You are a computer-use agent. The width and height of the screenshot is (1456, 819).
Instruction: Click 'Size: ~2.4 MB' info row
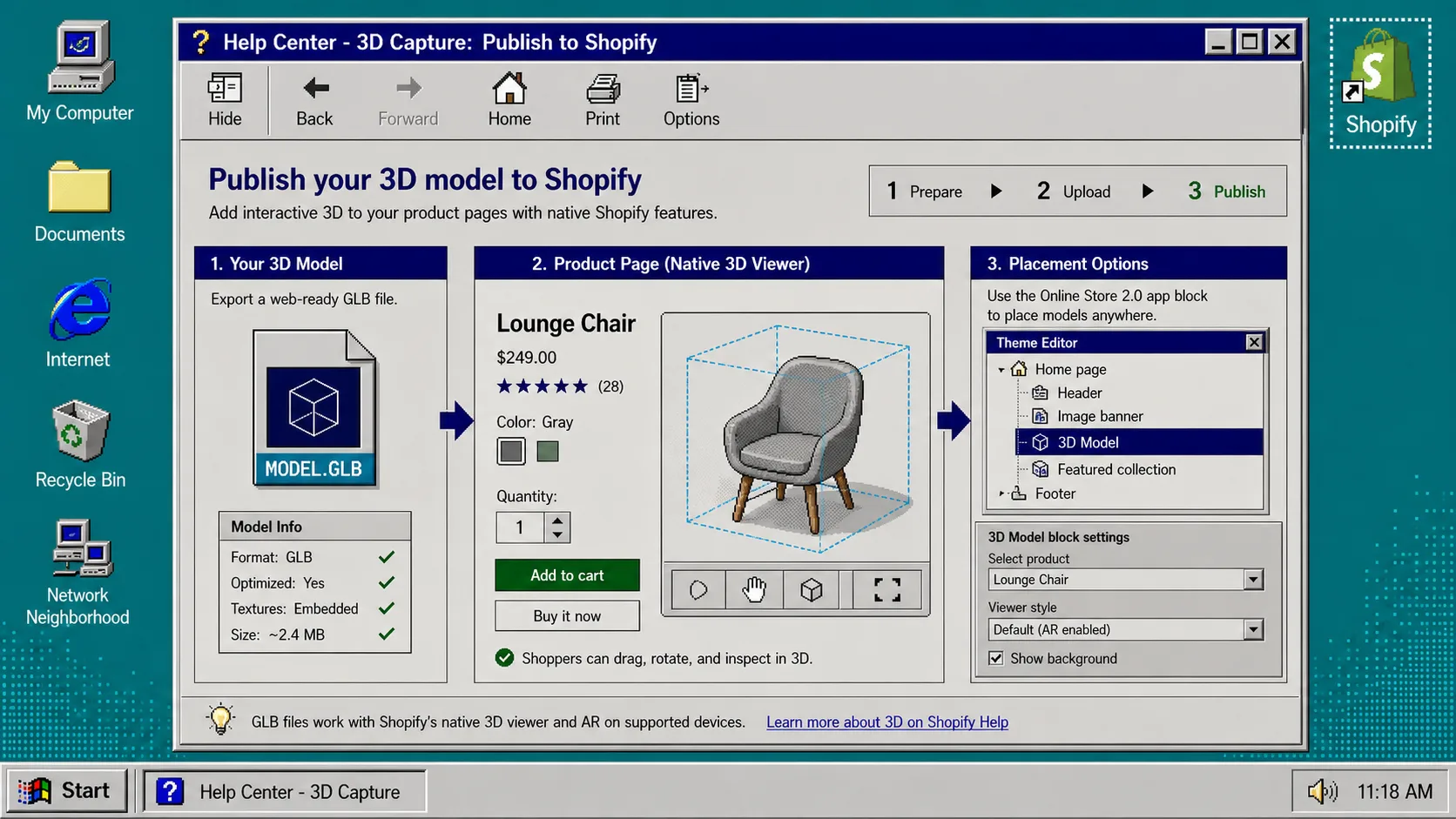(x=313, y=634)
